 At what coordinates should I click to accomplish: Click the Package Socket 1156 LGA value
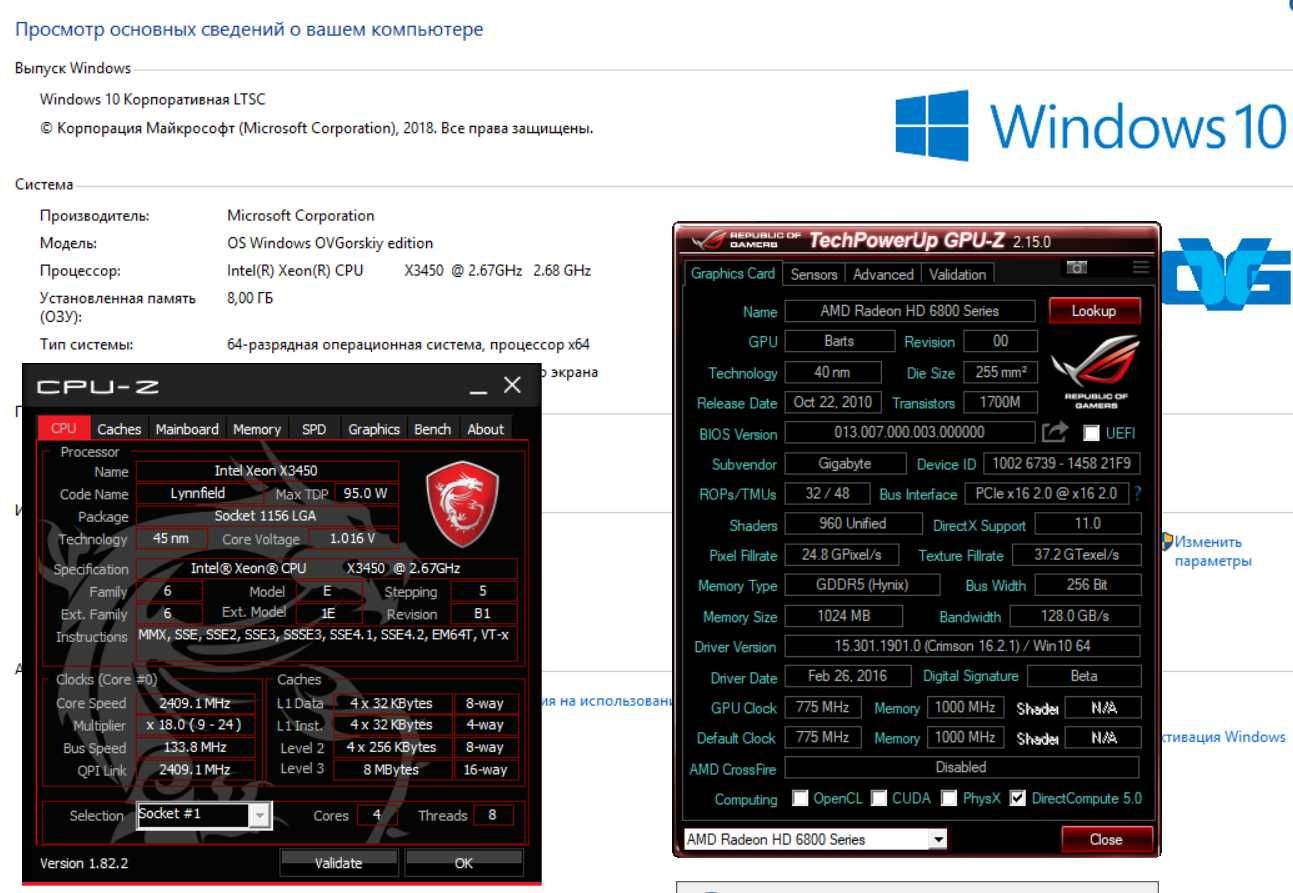click(266, 516)
